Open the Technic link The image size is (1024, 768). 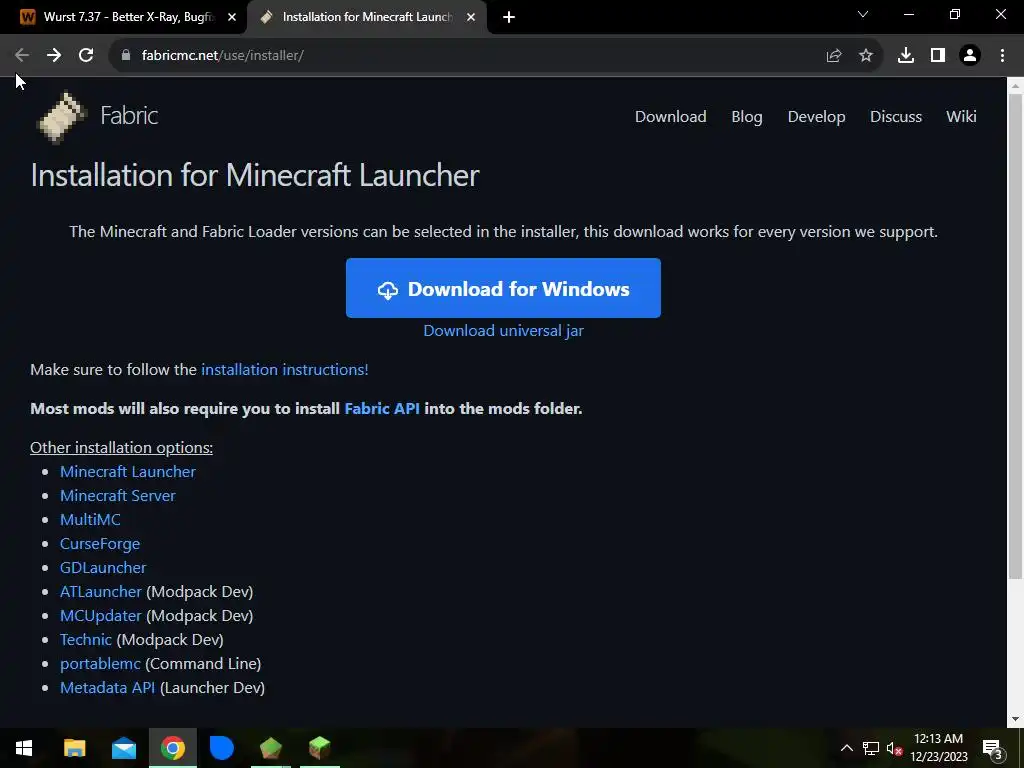(x=86, y=640)
